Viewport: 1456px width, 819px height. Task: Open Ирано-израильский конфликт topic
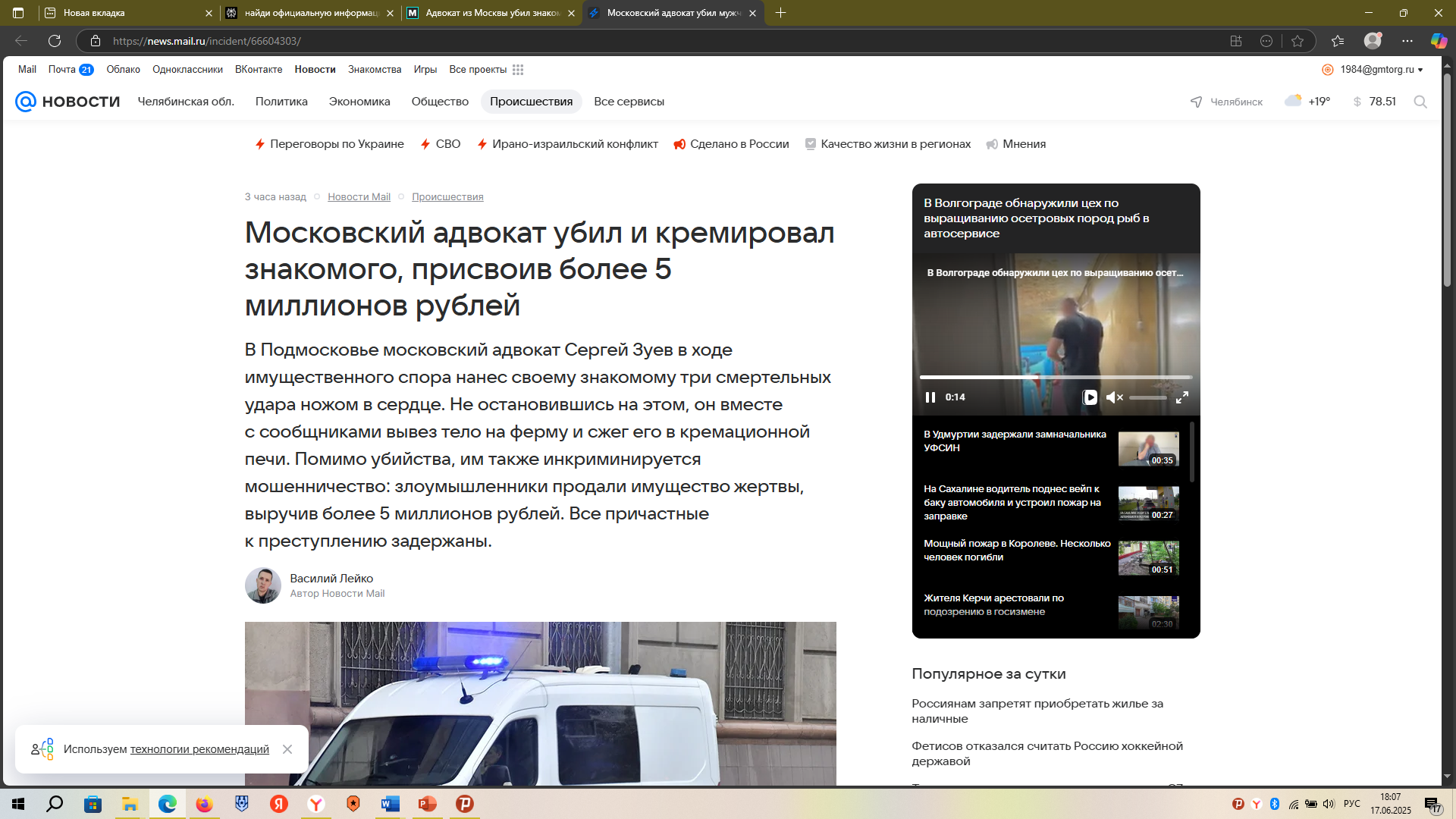tap(567, 144)
